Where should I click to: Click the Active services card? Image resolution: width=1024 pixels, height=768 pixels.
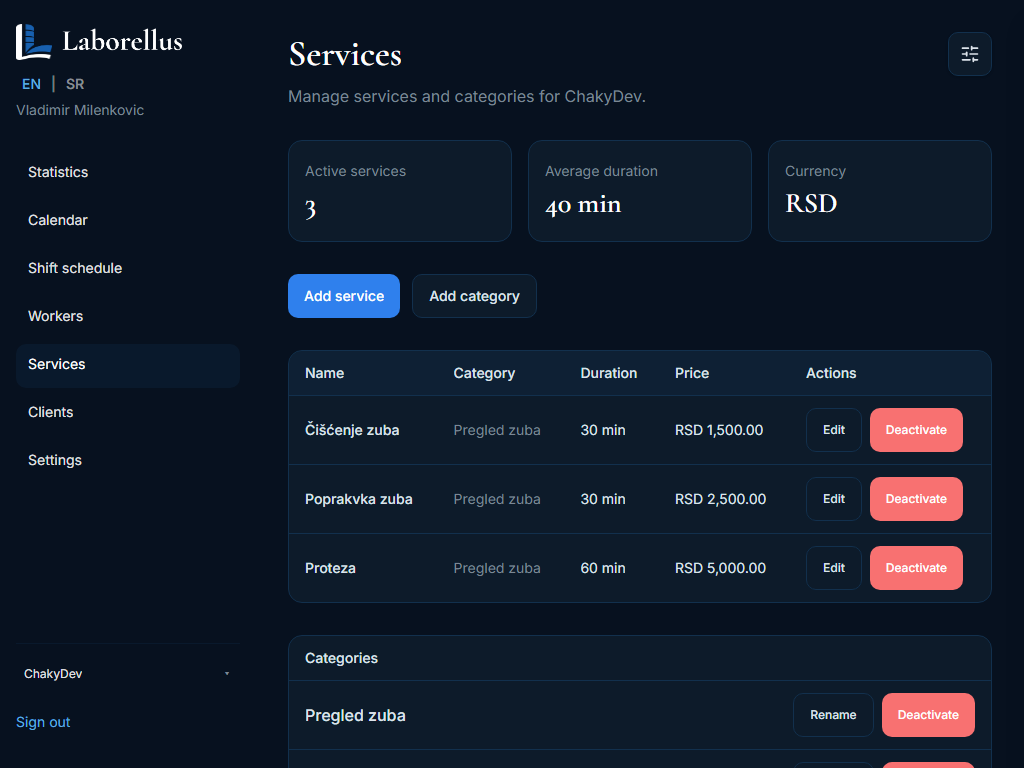point(400,191)
